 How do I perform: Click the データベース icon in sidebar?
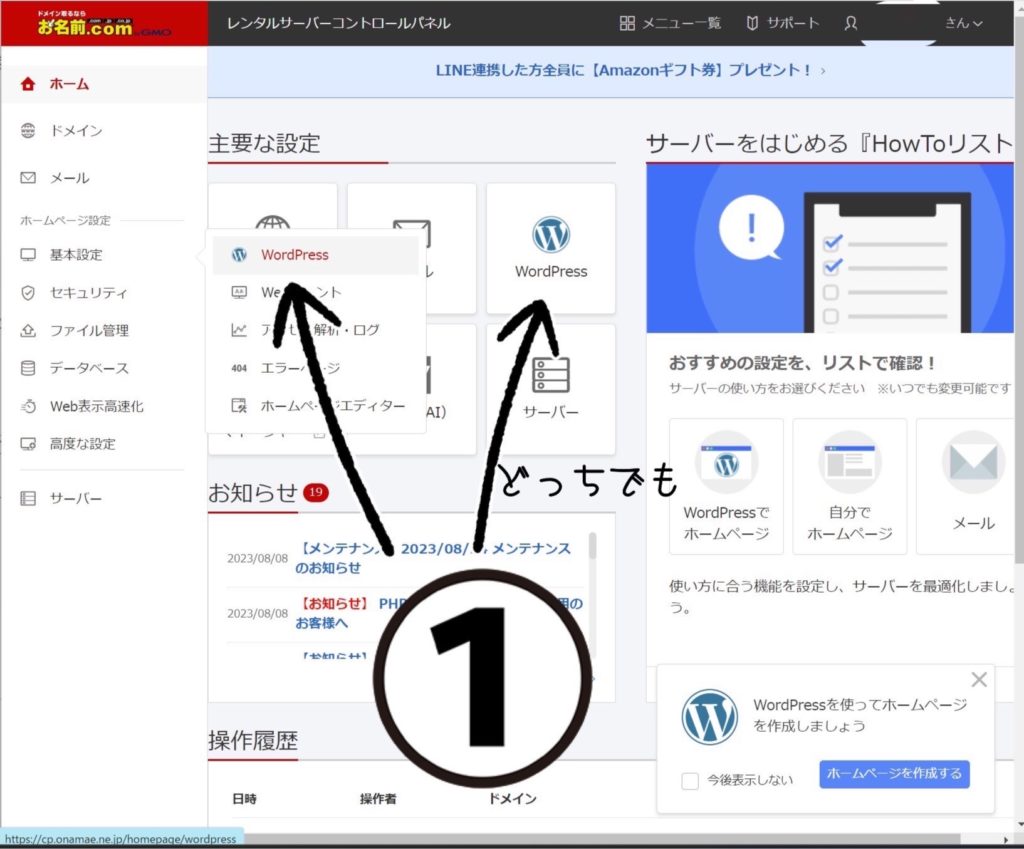coord(28,368)
